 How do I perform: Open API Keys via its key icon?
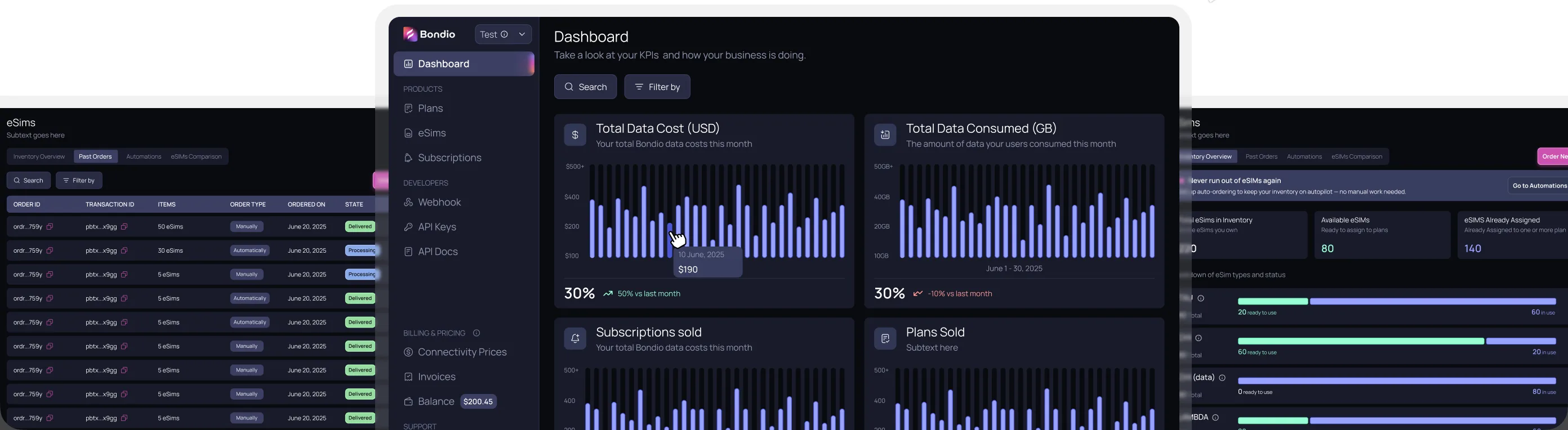pos(408,227)
